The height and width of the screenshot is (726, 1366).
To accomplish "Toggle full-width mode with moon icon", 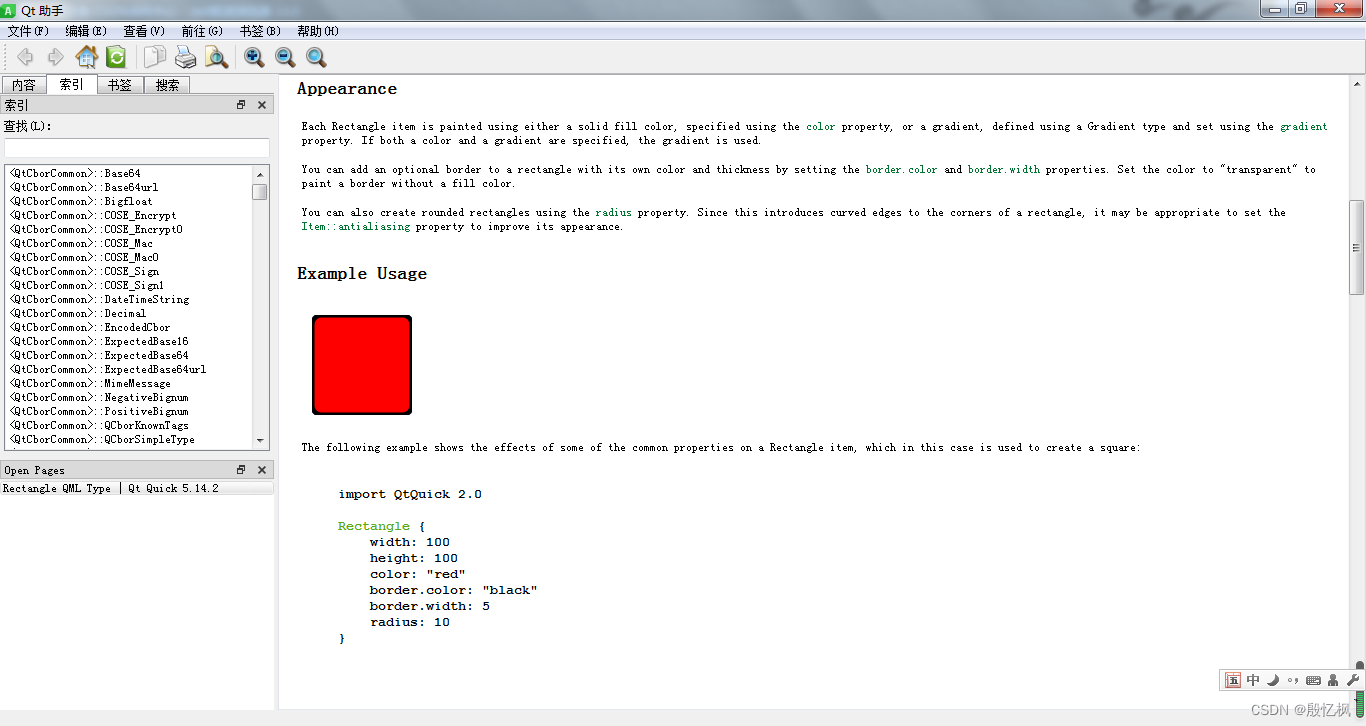I will click(x=1272, y=679).
